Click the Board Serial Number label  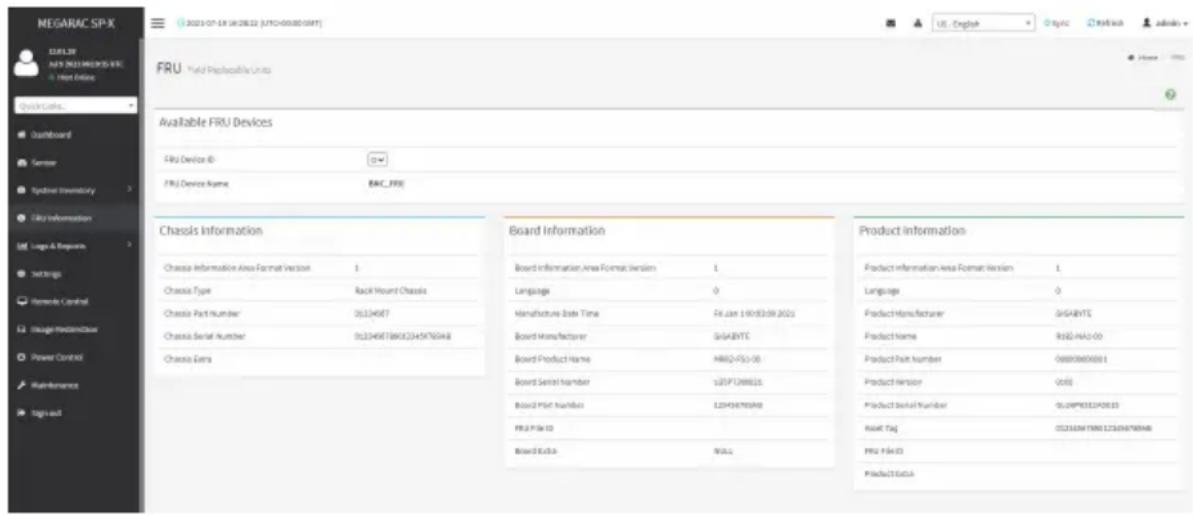(x=552, y=382)
